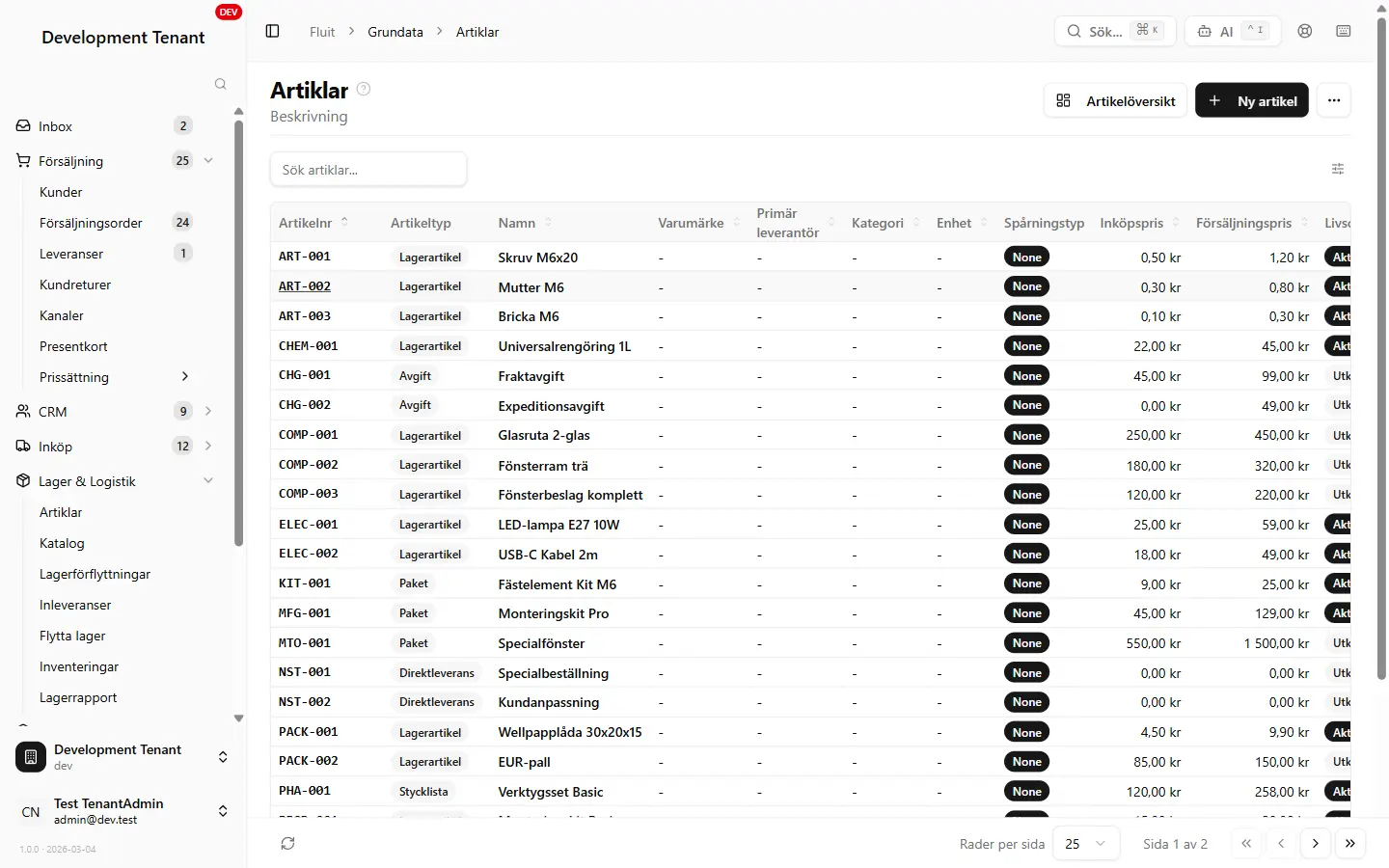Click the refresh icon at the bottom left

click(x=287, y=843)
